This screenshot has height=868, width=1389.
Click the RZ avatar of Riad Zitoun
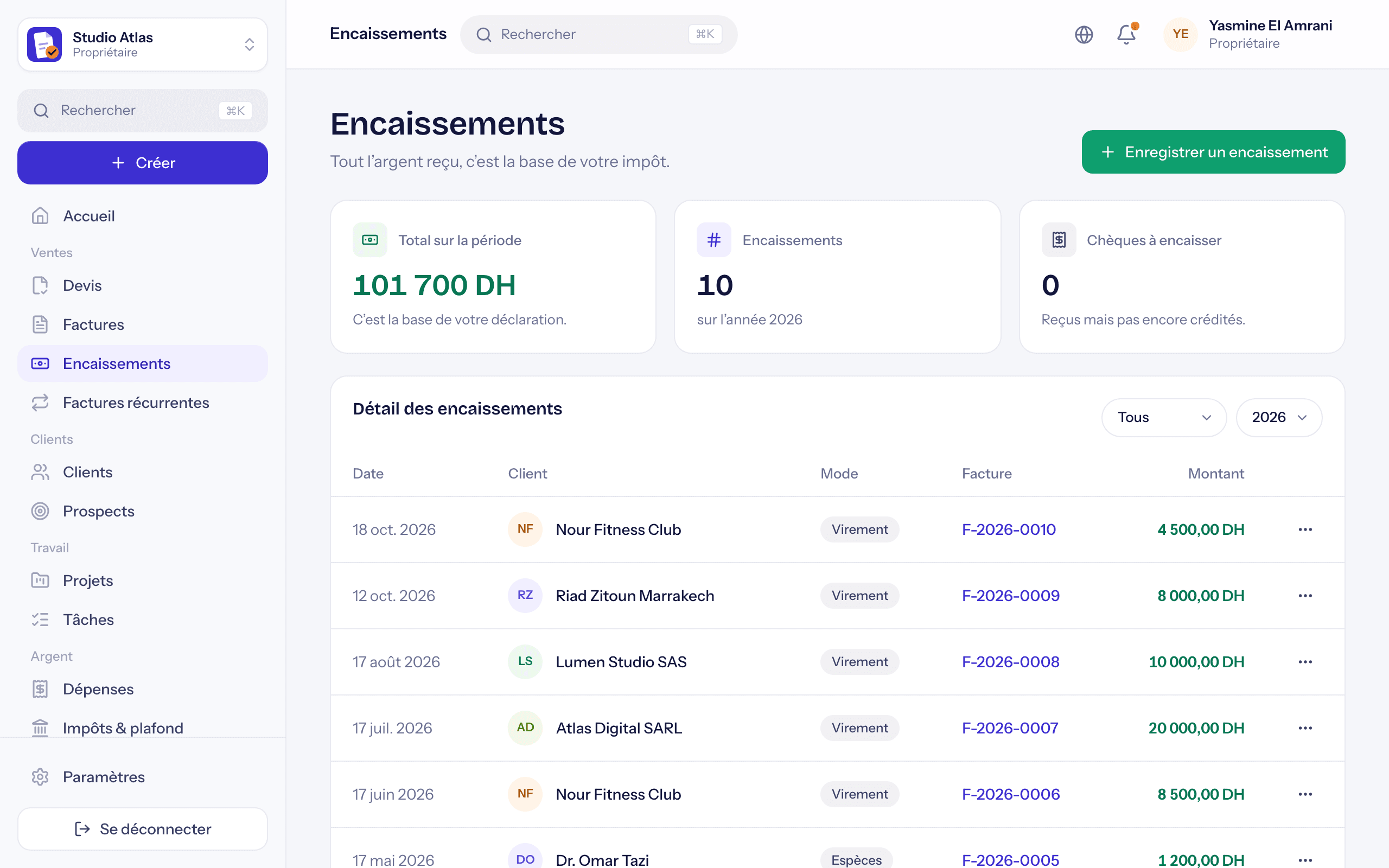(x=525, y=595)
